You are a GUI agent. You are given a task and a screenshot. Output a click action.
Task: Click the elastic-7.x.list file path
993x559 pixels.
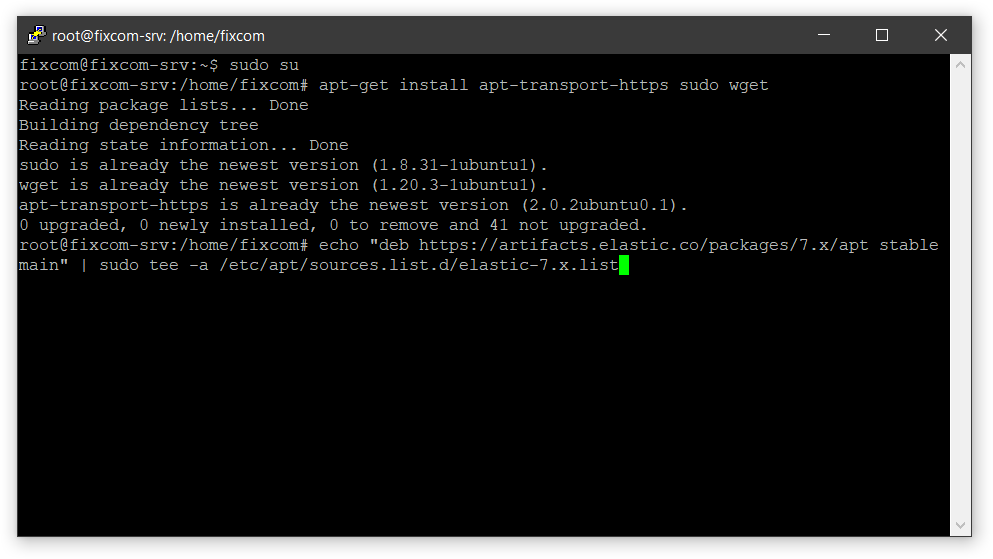pyautogui.click(x=419, y=265)
